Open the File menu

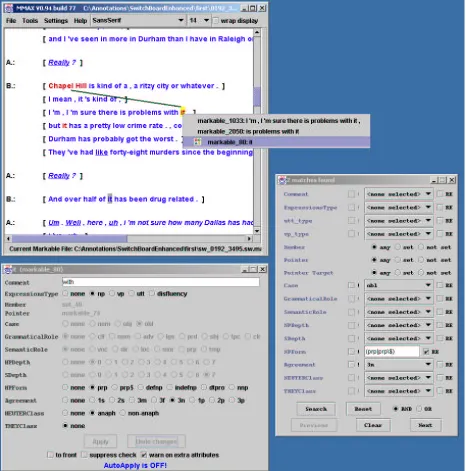11,21
